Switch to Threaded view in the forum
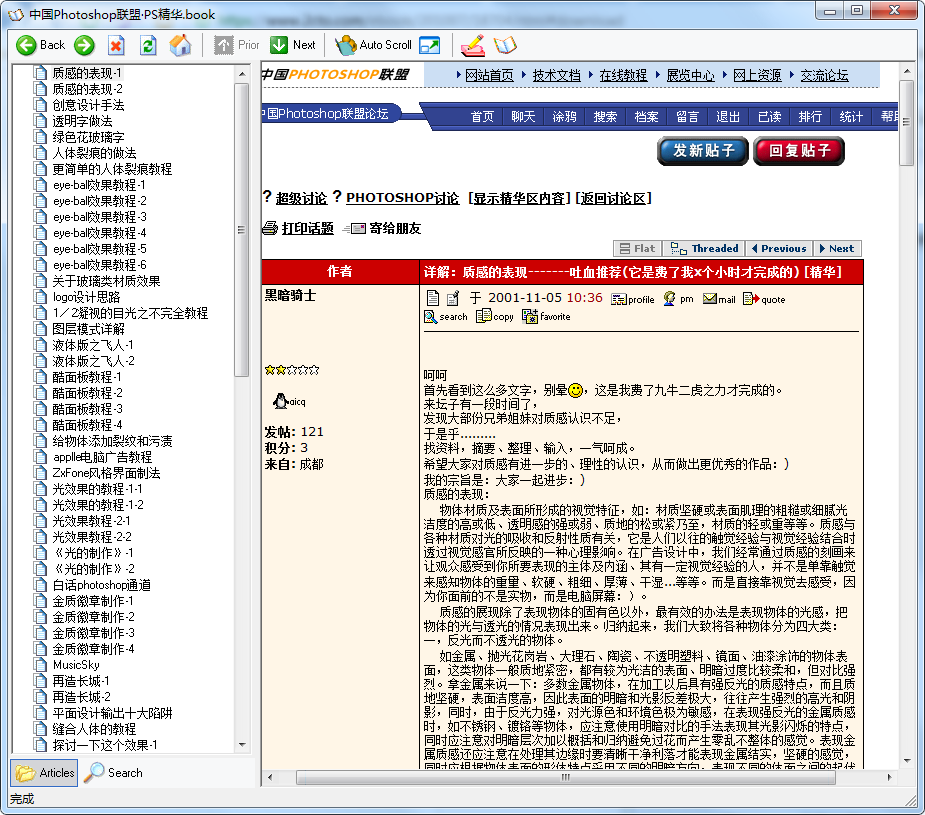 coord(705,249)
